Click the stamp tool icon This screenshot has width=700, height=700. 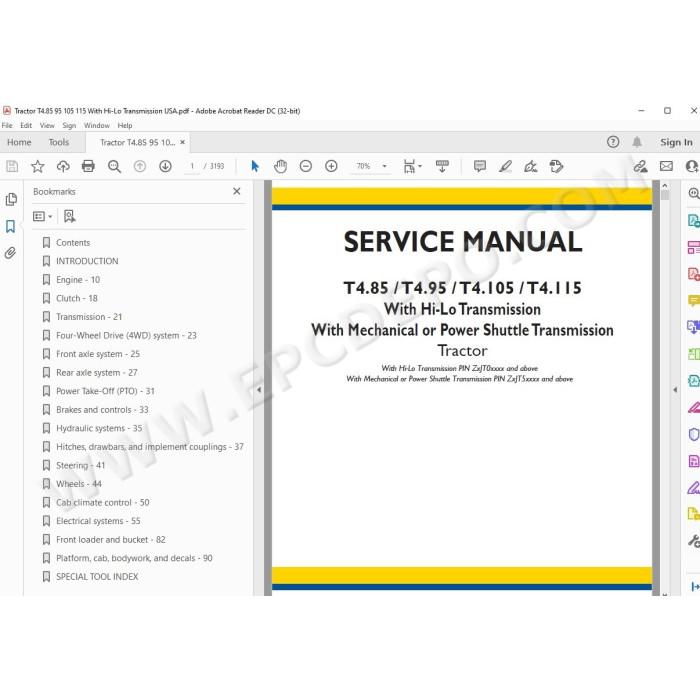pyautogui.click(x=556, y=167)
